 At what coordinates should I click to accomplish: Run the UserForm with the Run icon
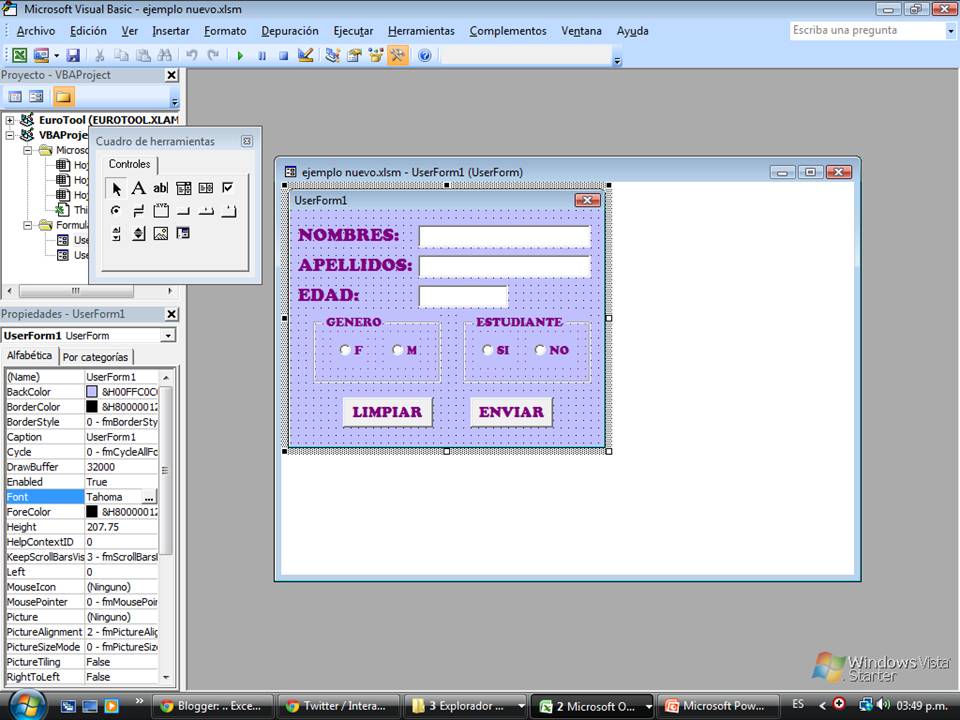(x=240, y=55)
